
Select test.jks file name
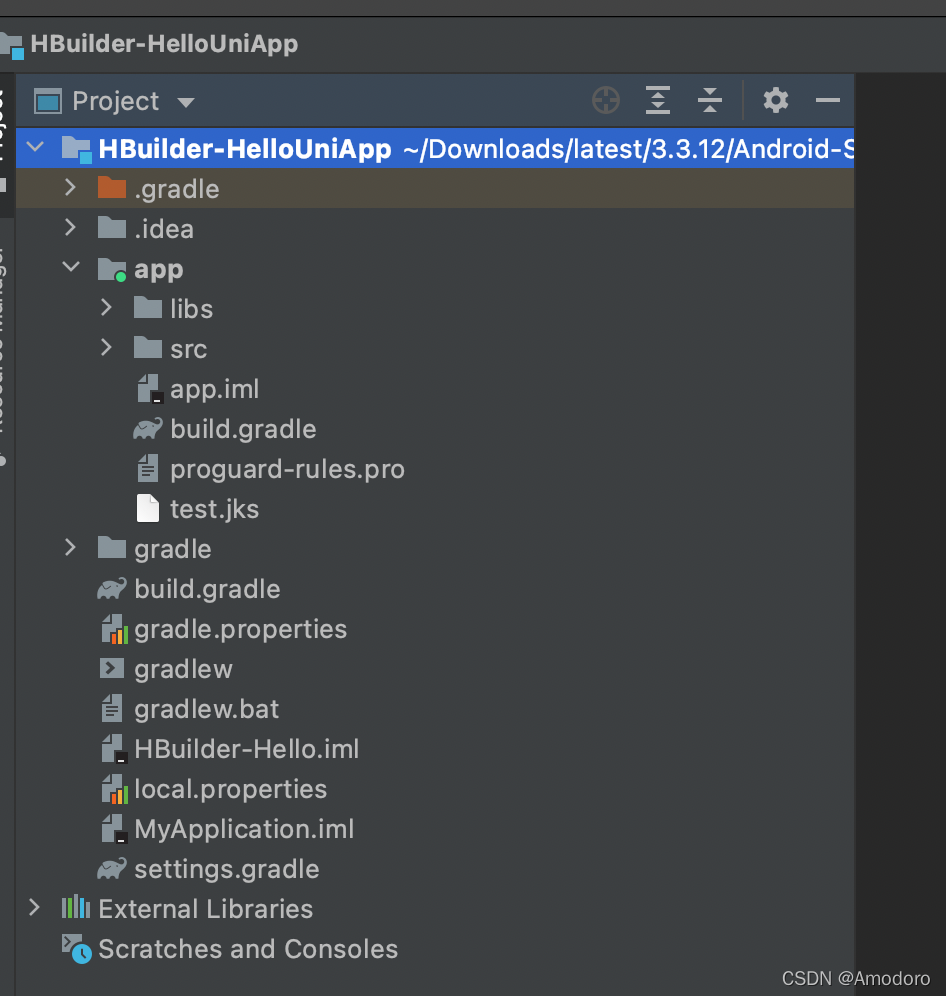coord(215,509)
